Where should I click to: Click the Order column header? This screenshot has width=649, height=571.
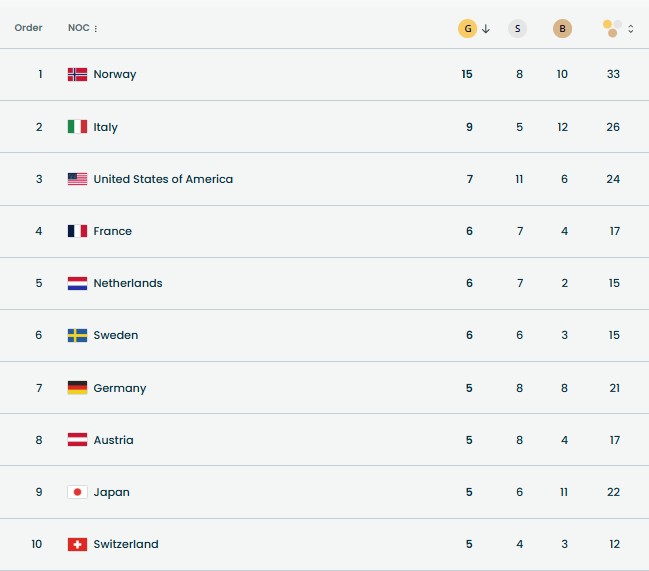point(28,28)
